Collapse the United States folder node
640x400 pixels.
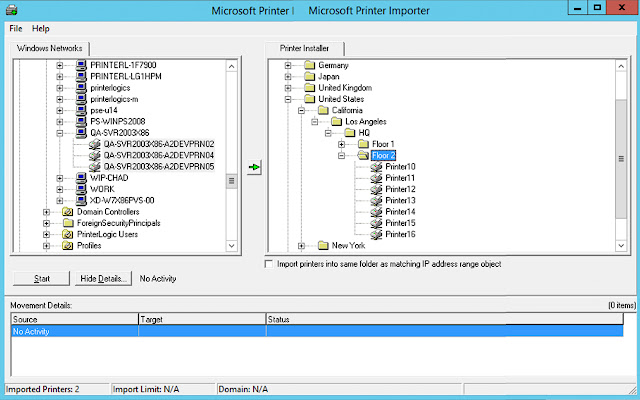(x=288, y=99)
